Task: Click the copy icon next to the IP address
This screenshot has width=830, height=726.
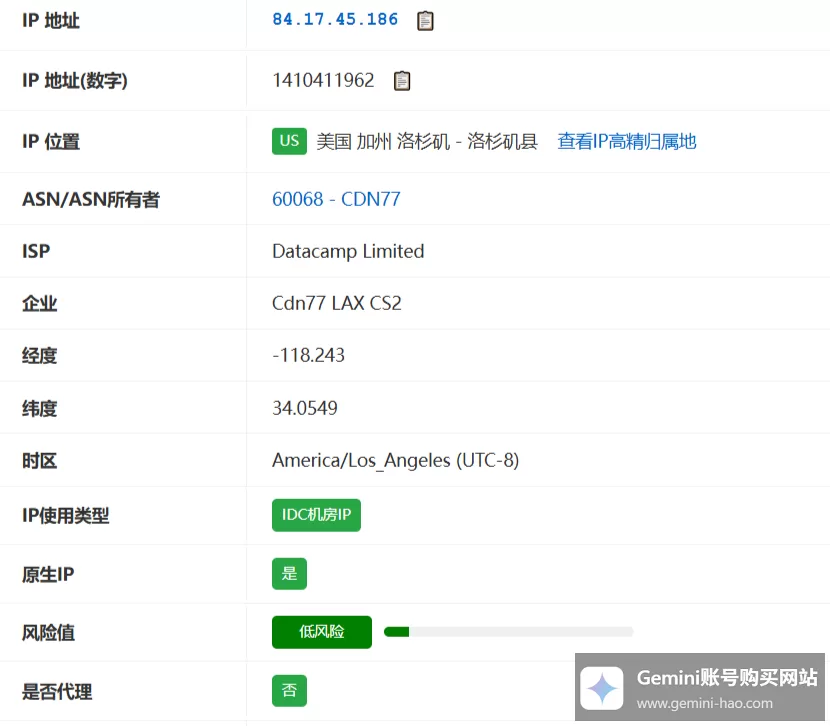Action: (x=424, y=20)
